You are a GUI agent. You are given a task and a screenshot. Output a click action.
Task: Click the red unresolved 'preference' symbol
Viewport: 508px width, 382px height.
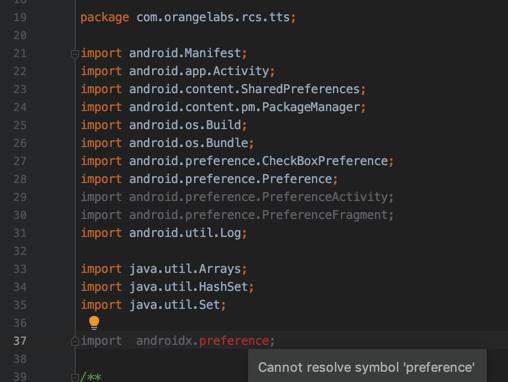pos(234,341)
